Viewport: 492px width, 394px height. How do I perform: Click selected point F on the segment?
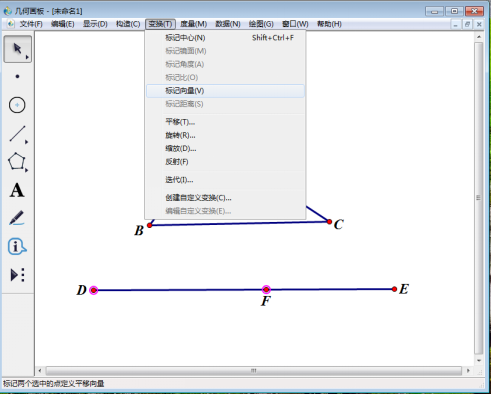click(266, 289)
